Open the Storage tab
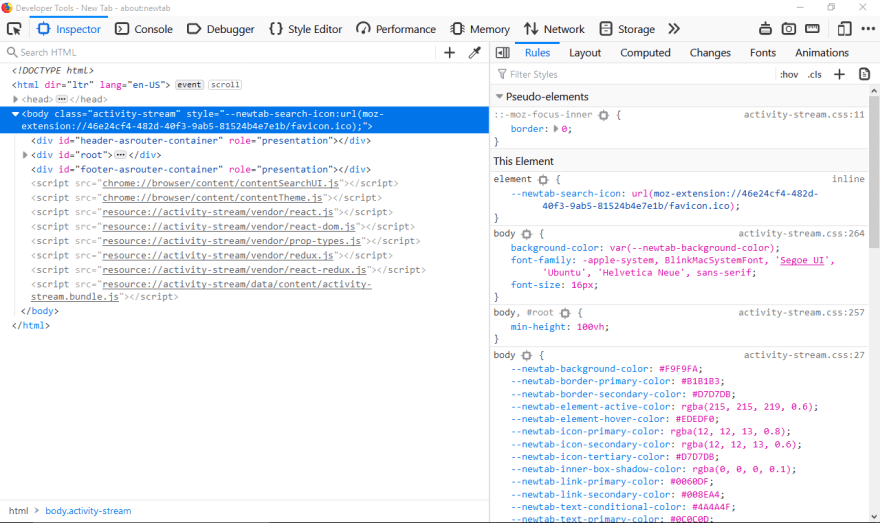 point(627,29)
